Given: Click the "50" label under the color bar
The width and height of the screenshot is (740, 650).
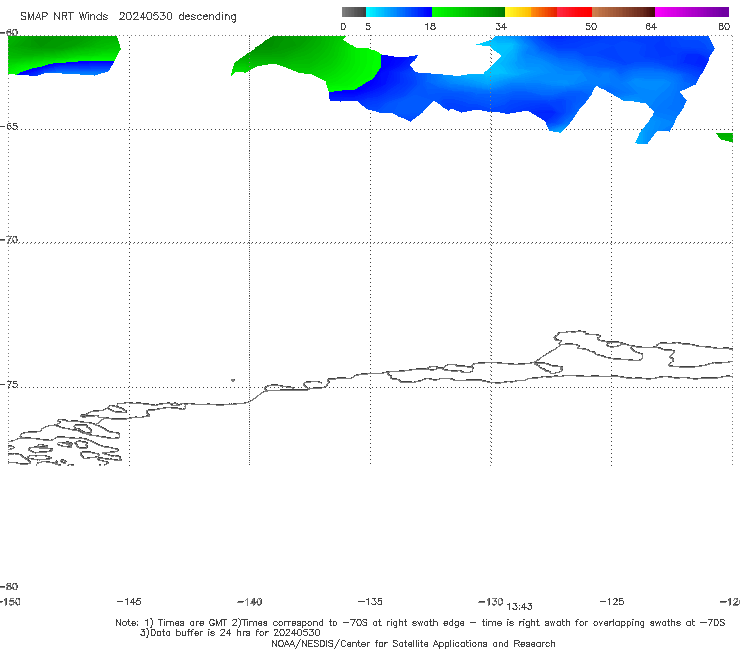Looking at the screenshot, I should pyautogui.click(x=591, y=27).
